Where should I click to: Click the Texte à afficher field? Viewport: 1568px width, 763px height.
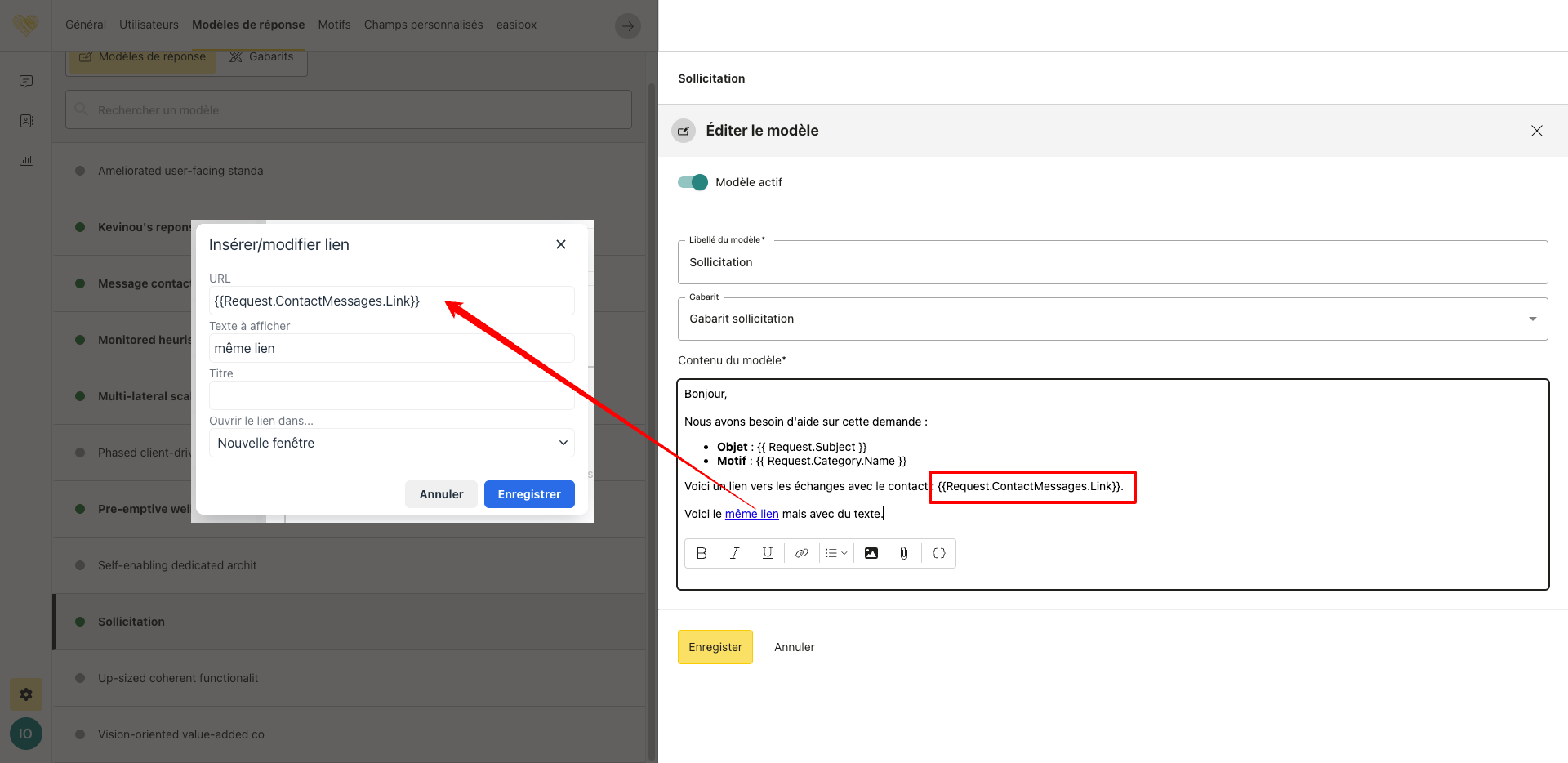(391, 348)
